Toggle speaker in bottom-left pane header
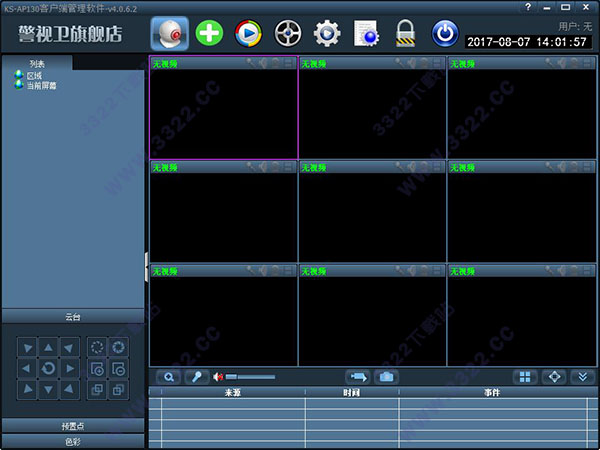 point(263,271)
